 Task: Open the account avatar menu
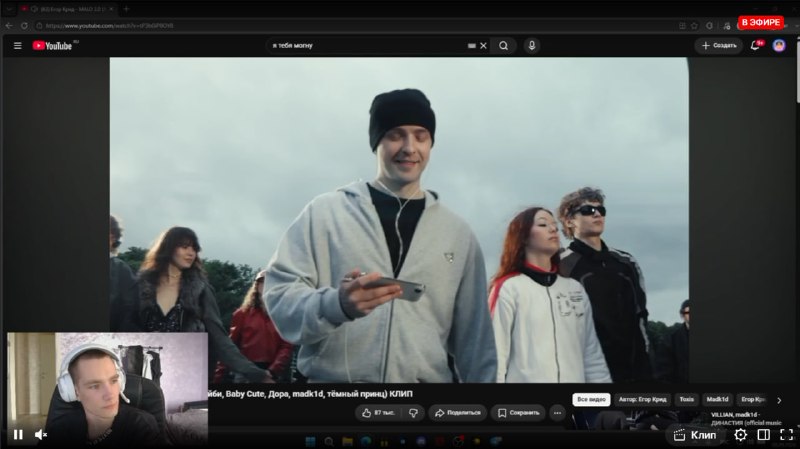779,45
